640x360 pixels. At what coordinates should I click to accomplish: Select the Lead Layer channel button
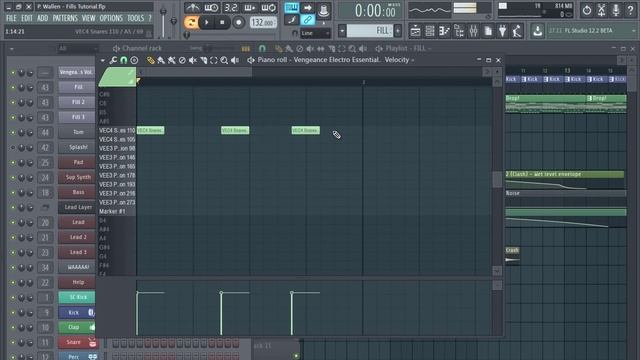[x=77, y=207]
